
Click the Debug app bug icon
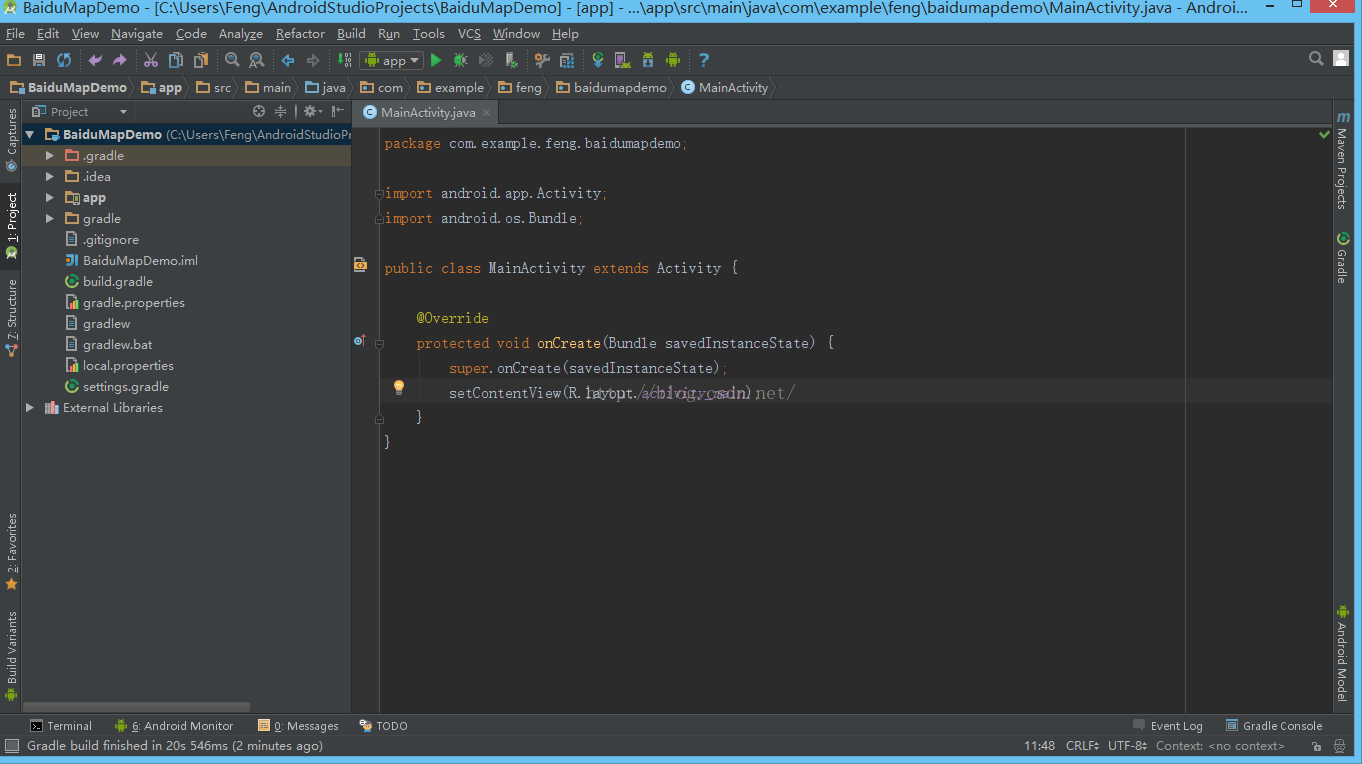tap(461, 60)
